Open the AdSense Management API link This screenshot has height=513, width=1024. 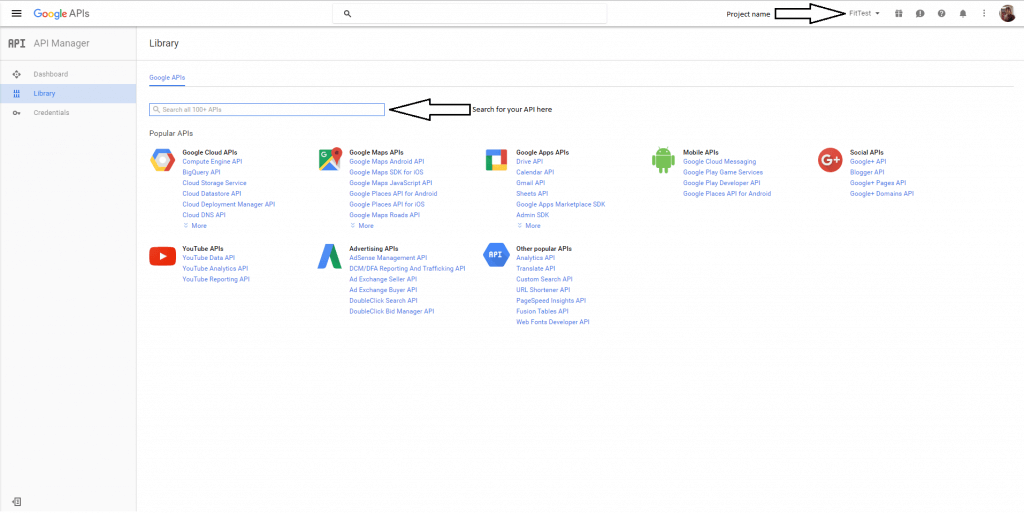click(x=388, y=258)
